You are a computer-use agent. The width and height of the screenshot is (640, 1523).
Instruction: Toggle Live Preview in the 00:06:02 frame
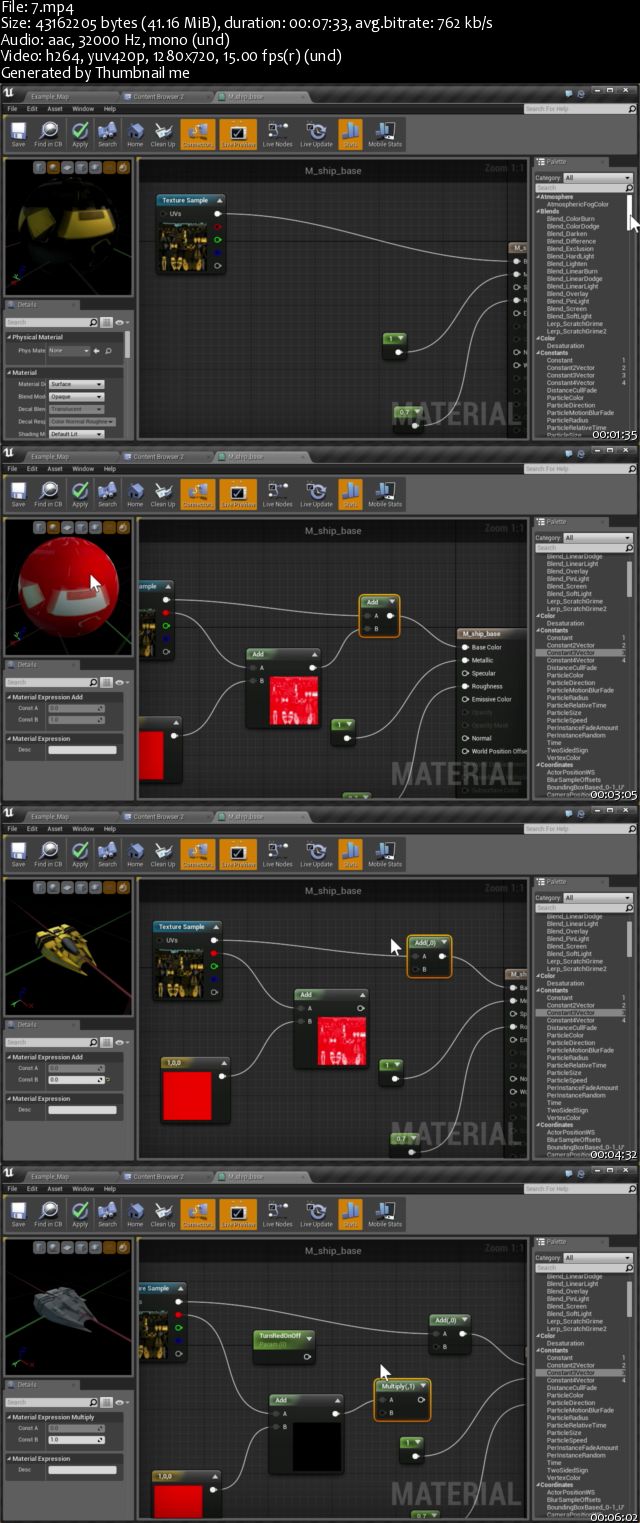(238, 1213)
